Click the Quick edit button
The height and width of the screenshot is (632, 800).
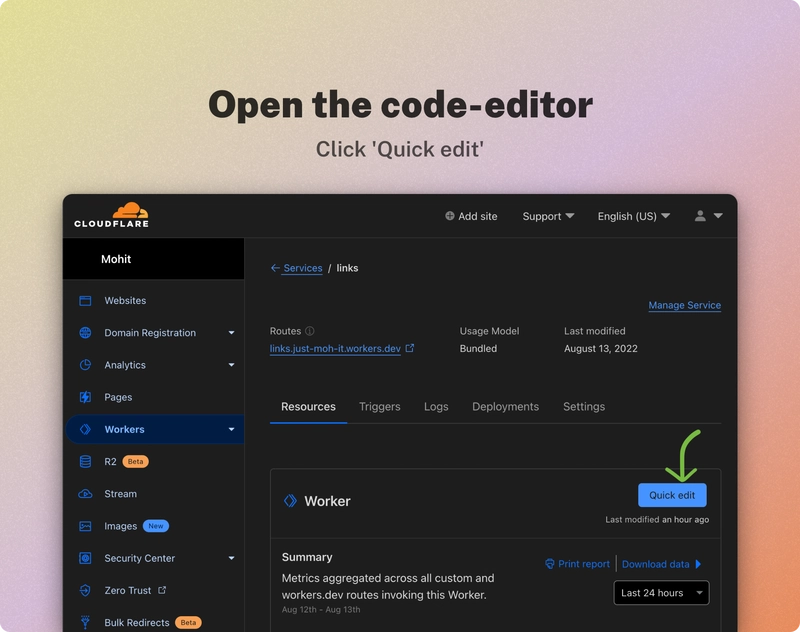(672, 495)
